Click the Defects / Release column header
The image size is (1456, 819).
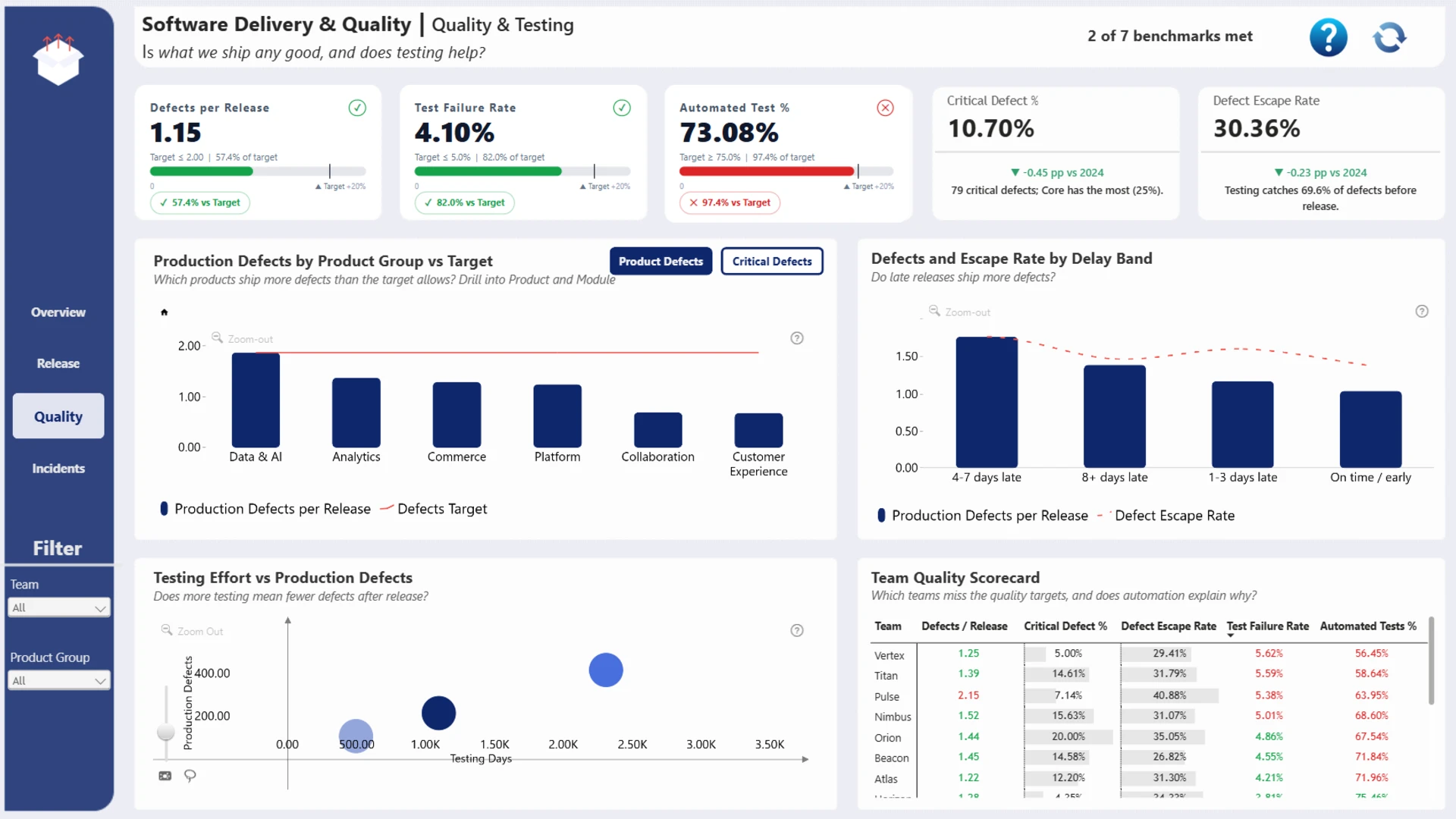click(964, 626)
